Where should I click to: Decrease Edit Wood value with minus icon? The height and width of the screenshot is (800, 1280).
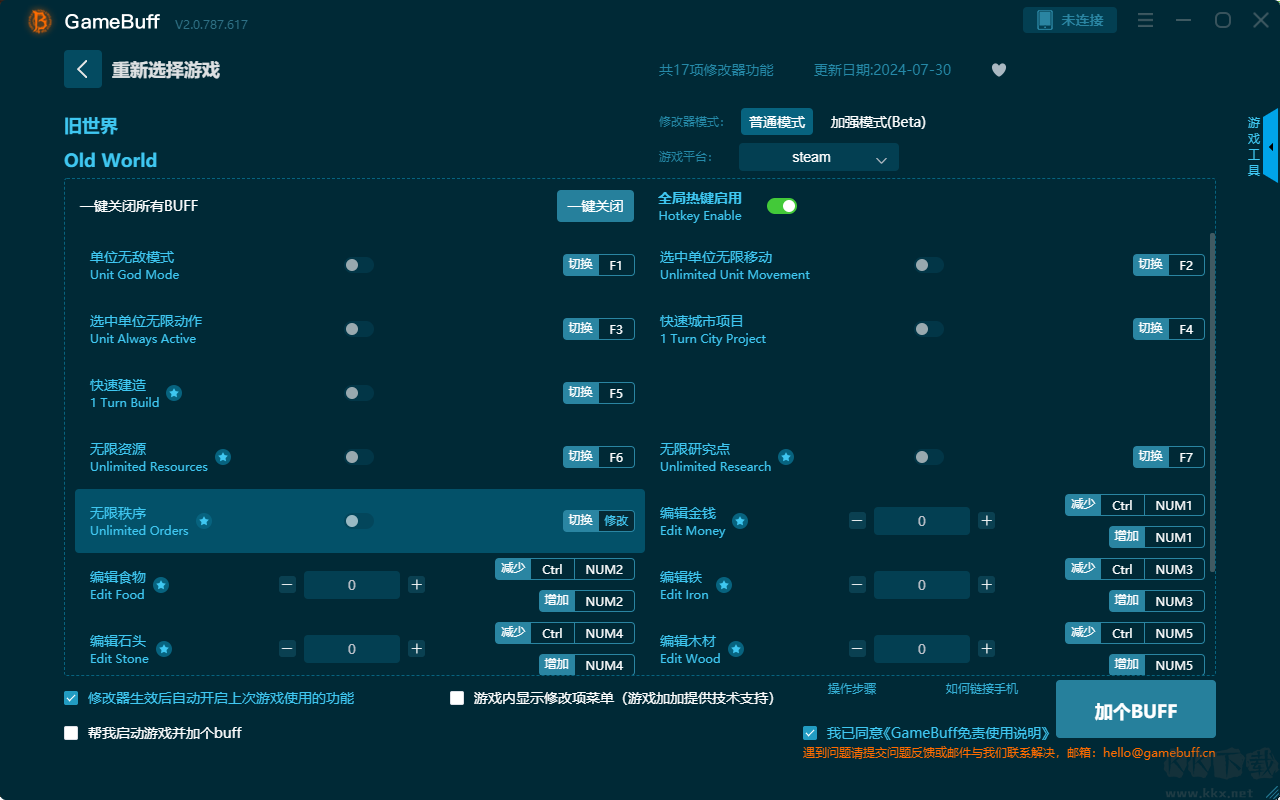click(857, 649)
